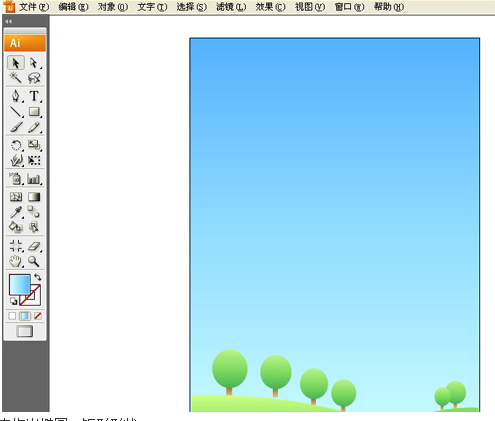Select the Magic Wand tool
This screenshot has height=421, width=495.
(x=15, y=77)
